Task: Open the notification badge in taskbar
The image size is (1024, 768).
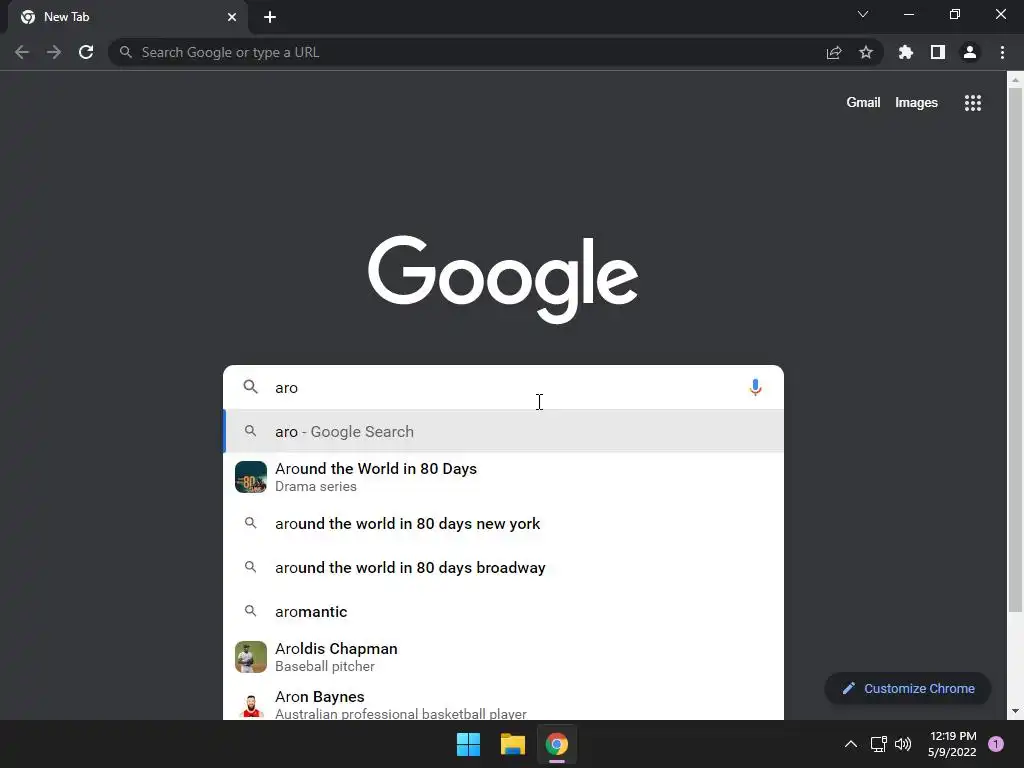Action: click(x=996, y=744)
